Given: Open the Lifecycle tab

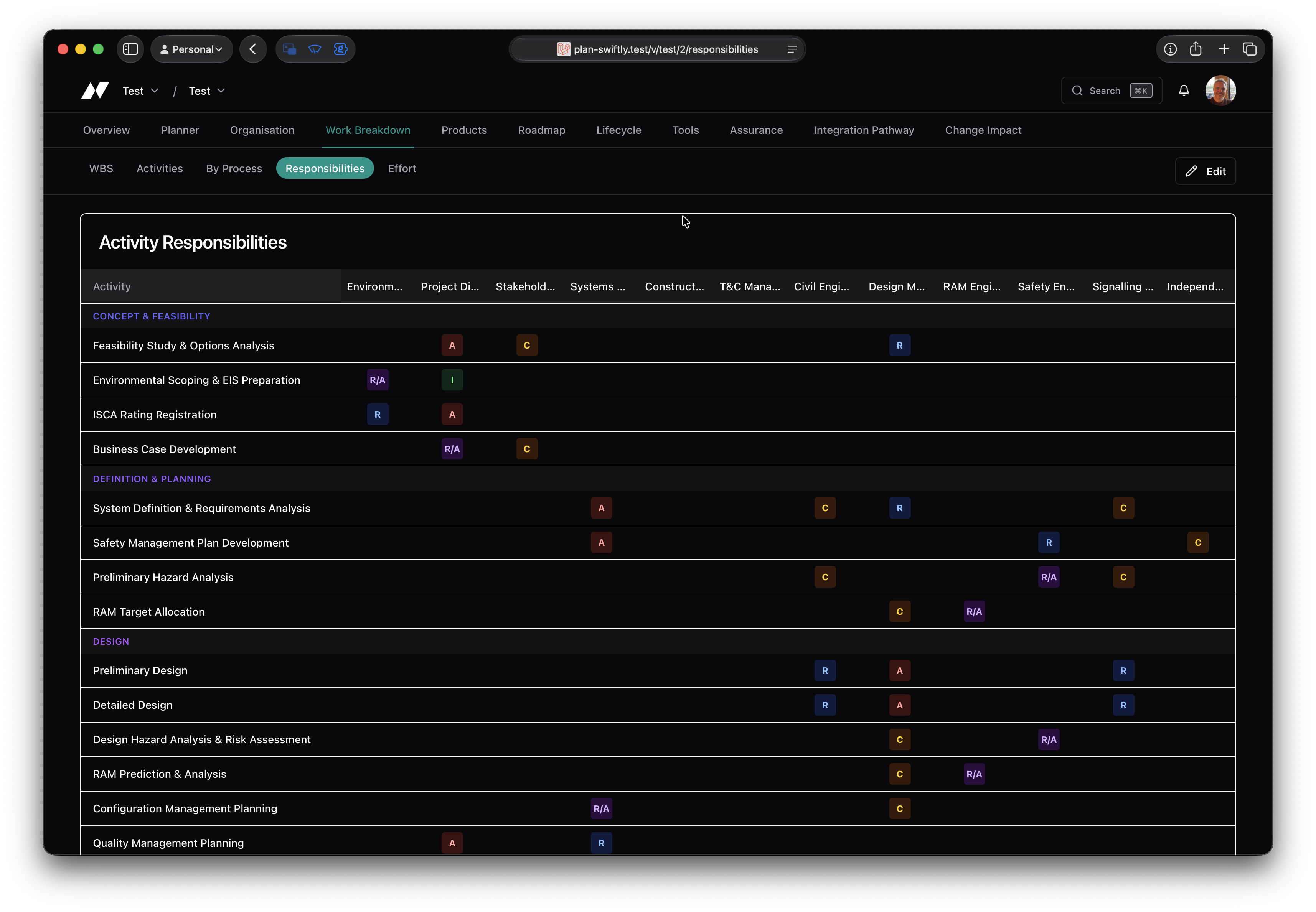Looking at the screenshot, I should (618, 130).
